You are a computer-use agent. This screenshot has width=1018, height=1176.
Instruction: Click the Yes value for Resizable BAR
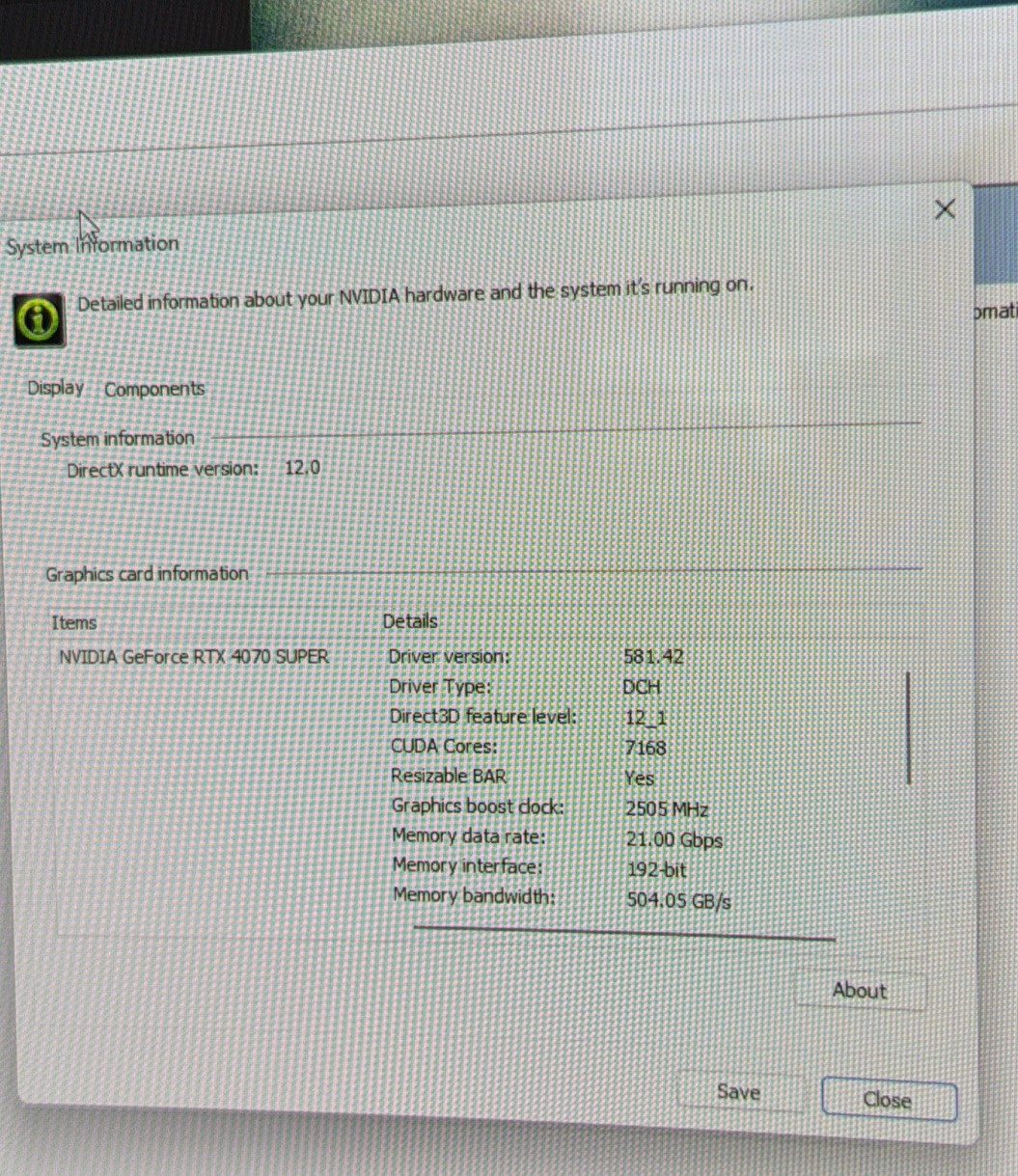click(639, 778)
